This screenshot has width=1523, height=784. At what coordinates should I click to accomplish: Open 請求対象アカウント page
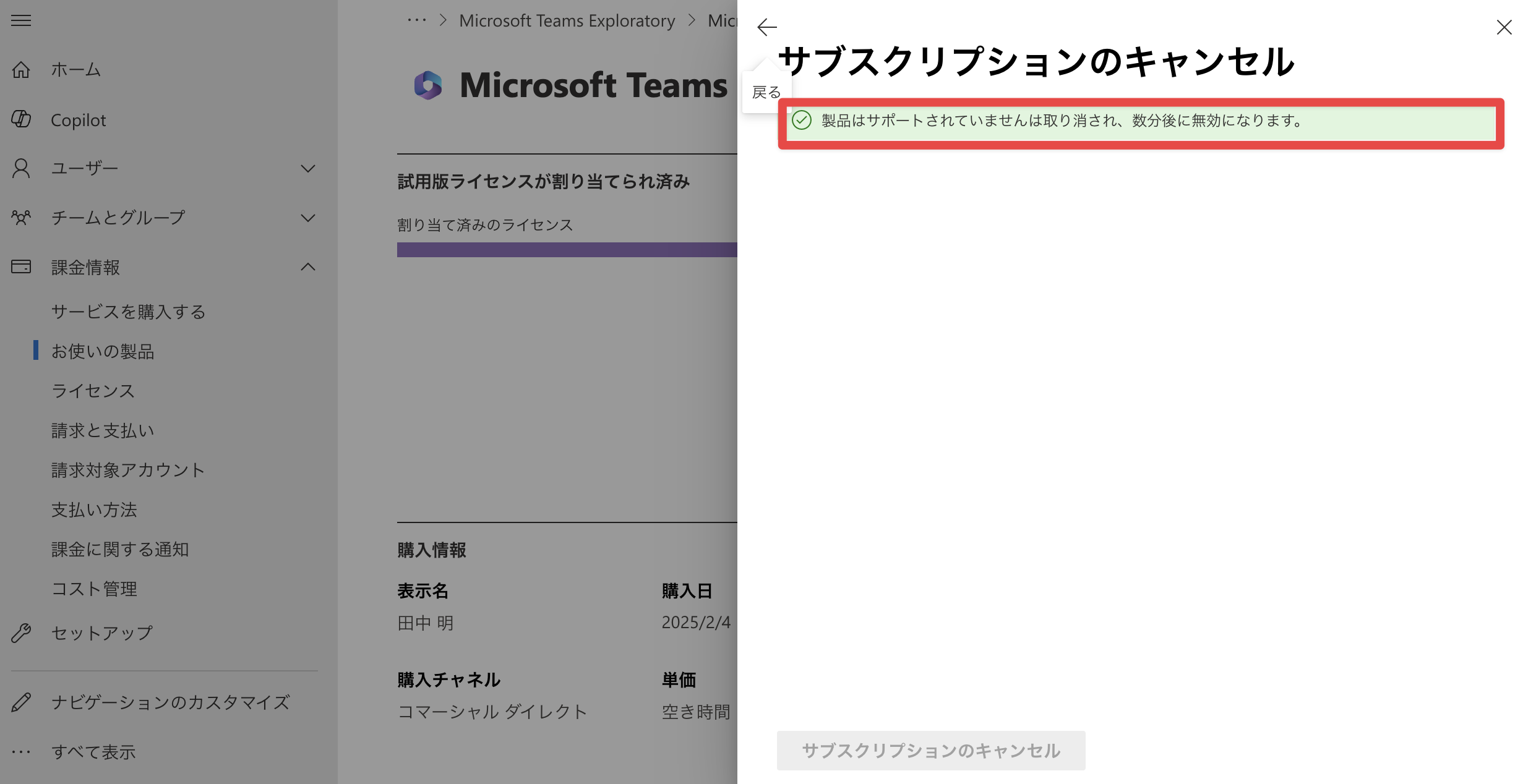pyautogui.click(x=128, y=470)
